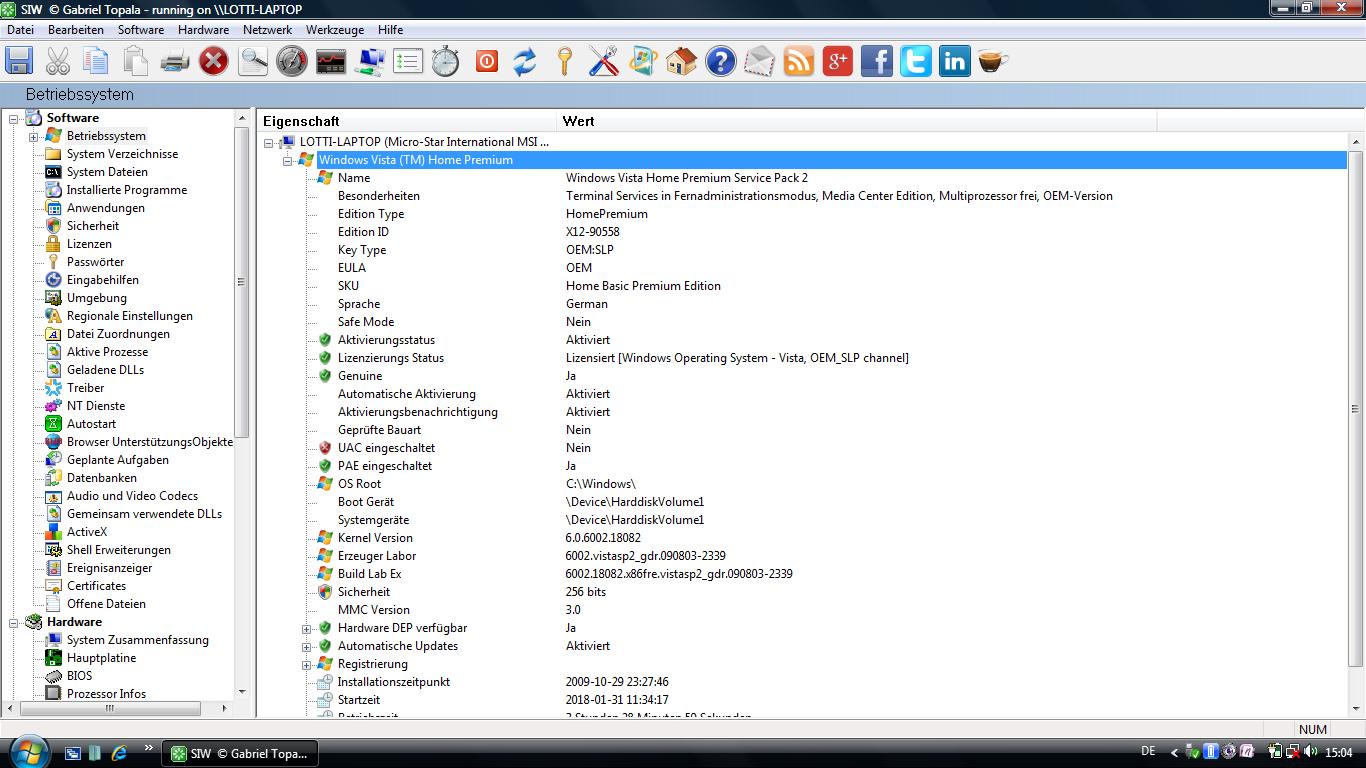
Task: Click the golden key toolbar icon
Action: point(564,61)
